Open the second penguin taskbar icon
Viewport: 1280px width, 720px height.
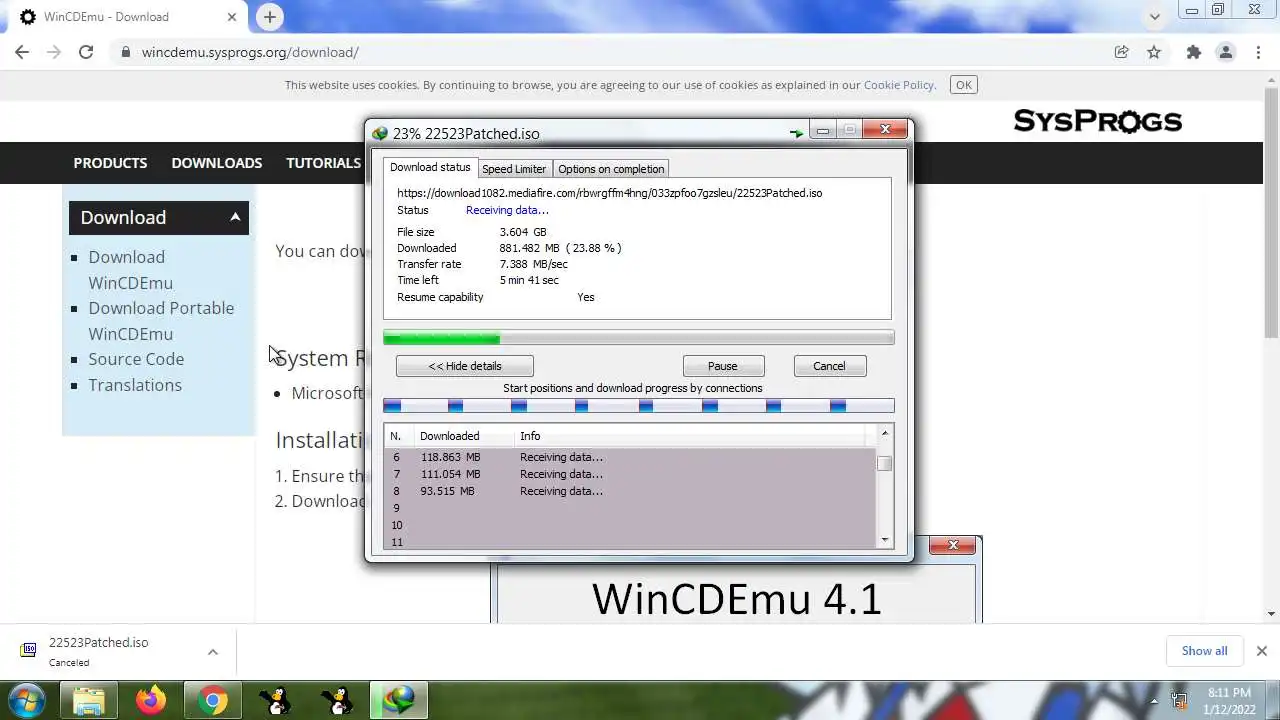point(338,700)
